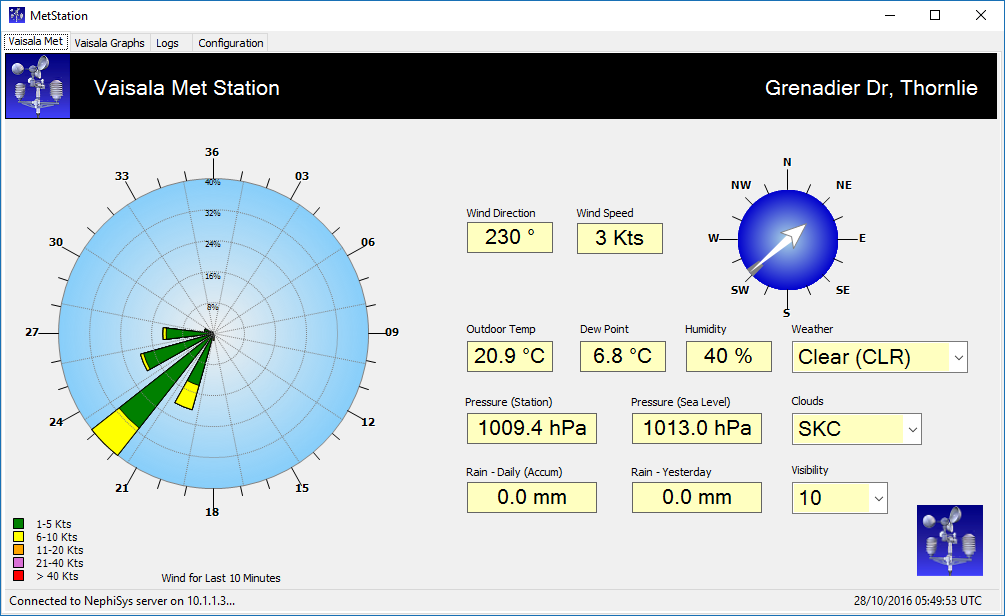Maximize the MetStation window
The image size is (1005, 616).
(x=935, y=15)
